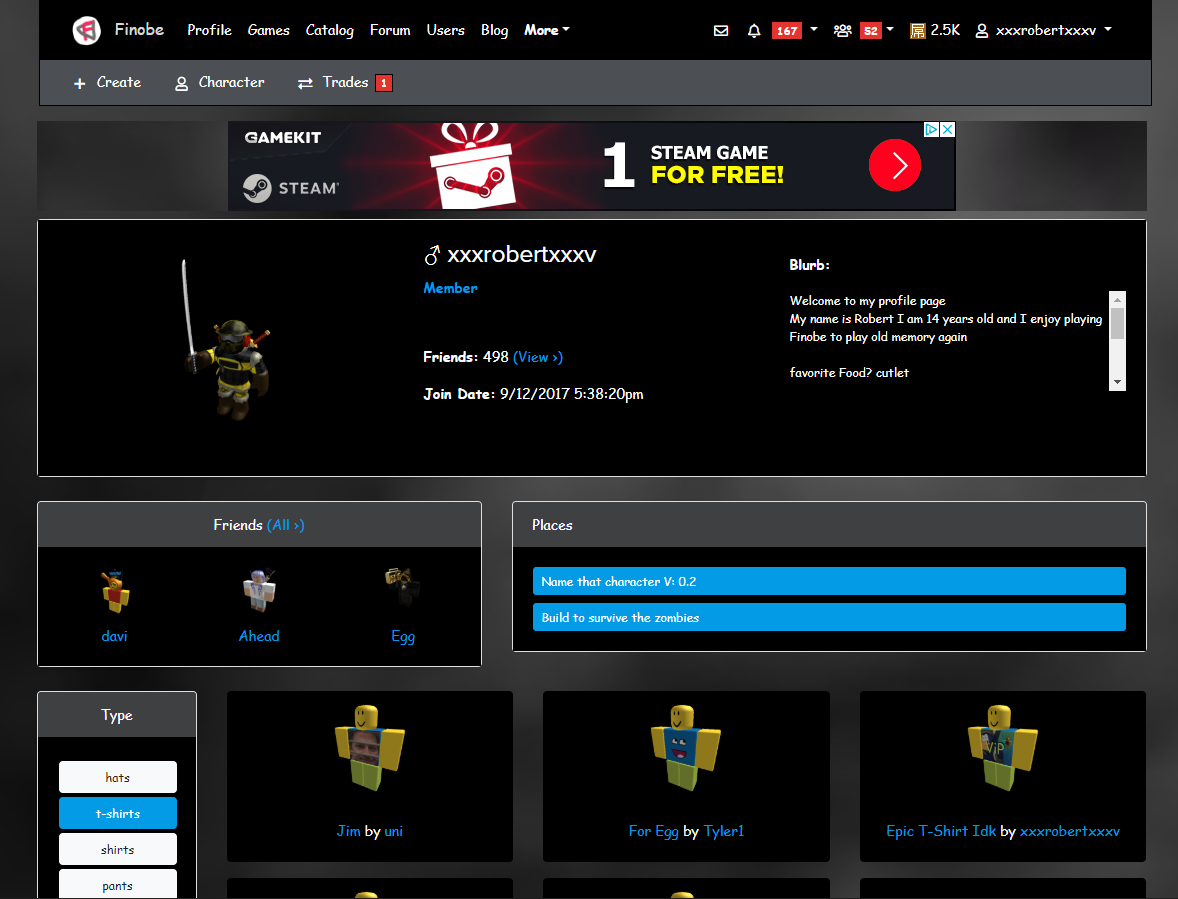Click Ahead's avatar thumbnail
Screen dimensions: 1178x899
coord(259,590)
